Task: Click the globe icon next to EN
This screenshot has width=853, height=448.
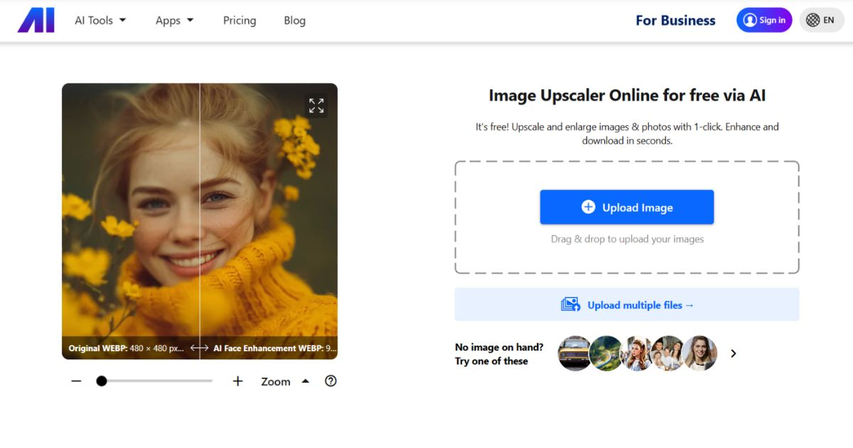Action: click(812, 20)
